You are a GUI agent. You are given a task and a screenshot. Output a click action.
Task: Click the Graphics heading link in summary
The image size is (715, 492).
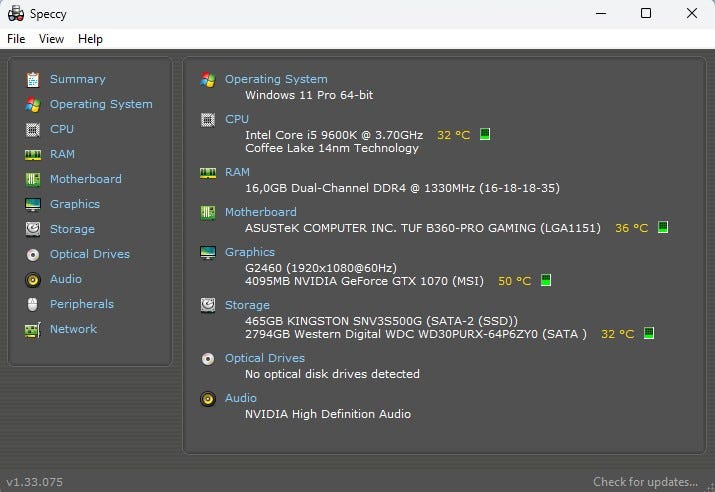pyautogui.click(x=250, y=252)
